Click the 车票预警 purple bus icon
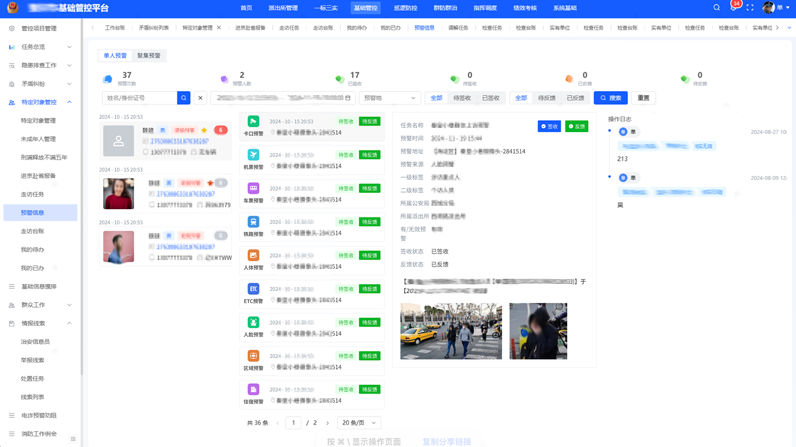 (253, 188)
